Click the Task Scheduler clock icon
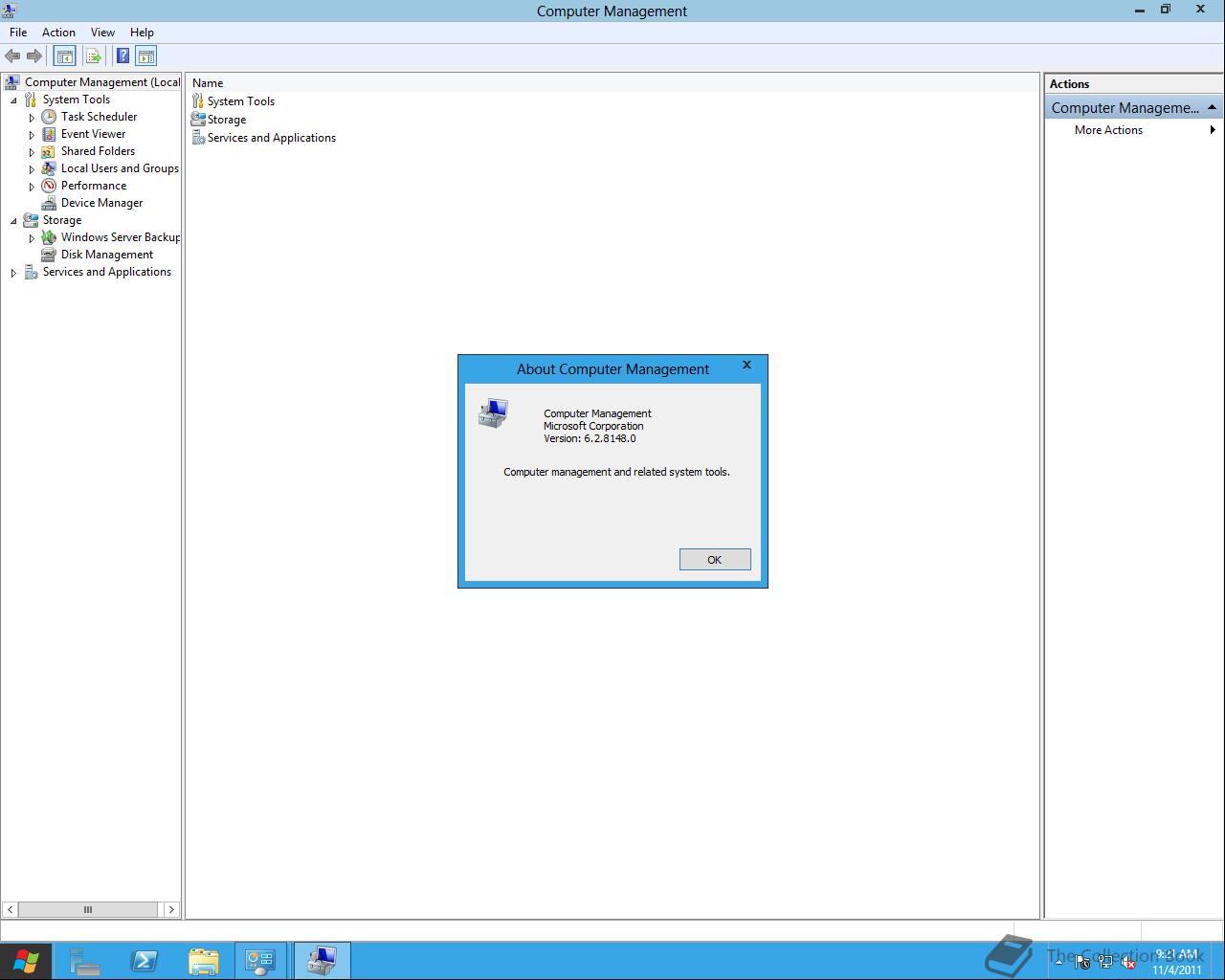The height and width of the screenshot is (980, 1225). [49, 117]
